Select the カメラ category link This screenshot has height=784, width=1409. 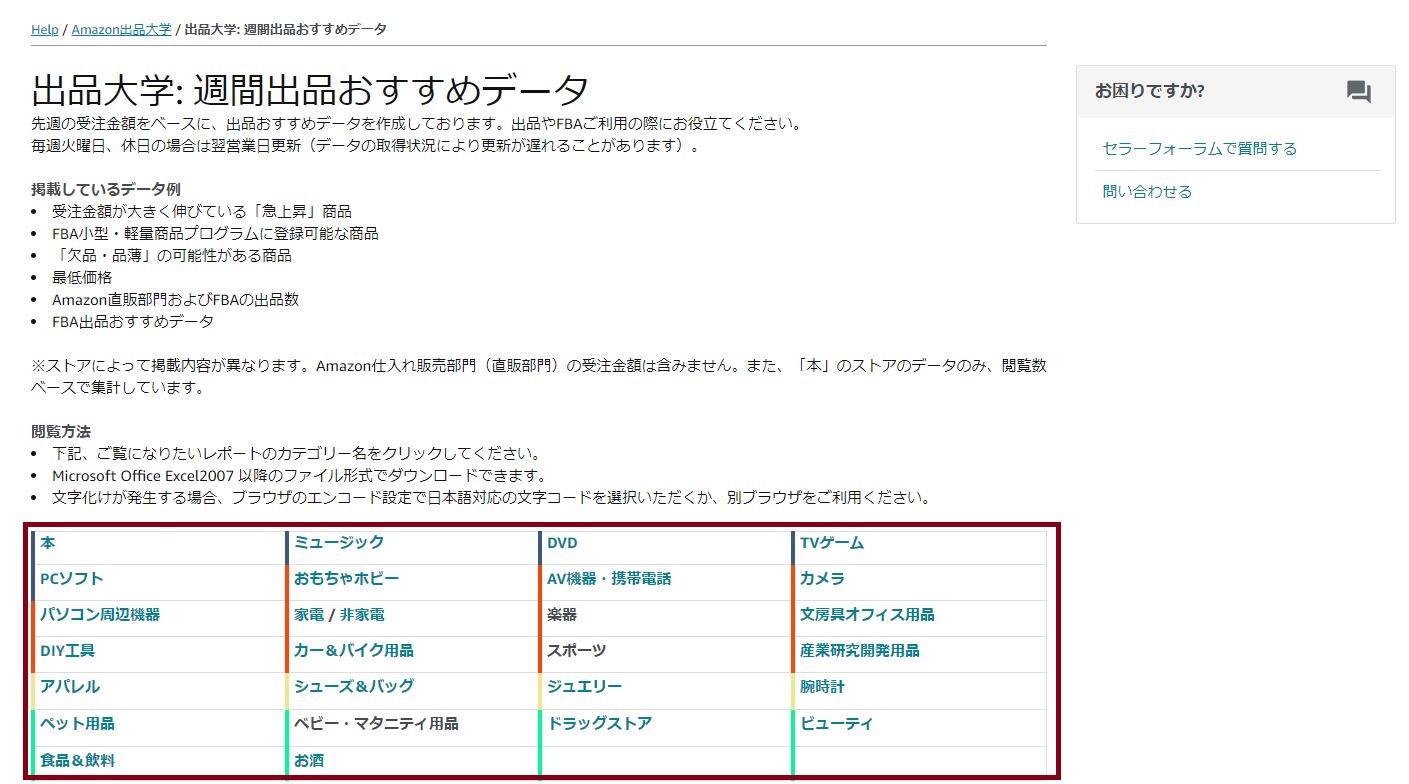(x=822, y=579)
